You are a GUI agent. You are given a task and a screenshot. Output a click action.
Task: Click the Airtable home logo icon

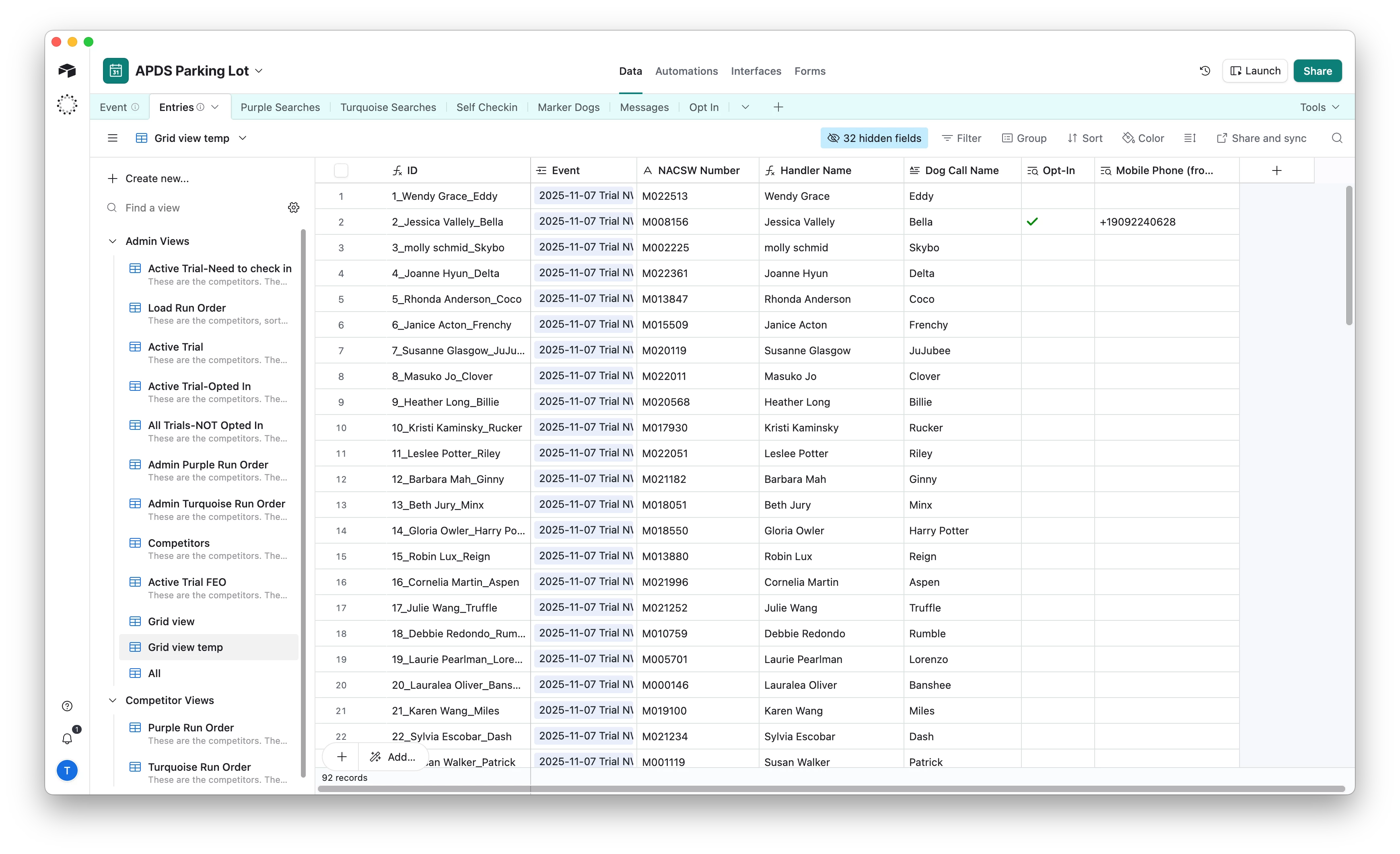tap(67, 70)
